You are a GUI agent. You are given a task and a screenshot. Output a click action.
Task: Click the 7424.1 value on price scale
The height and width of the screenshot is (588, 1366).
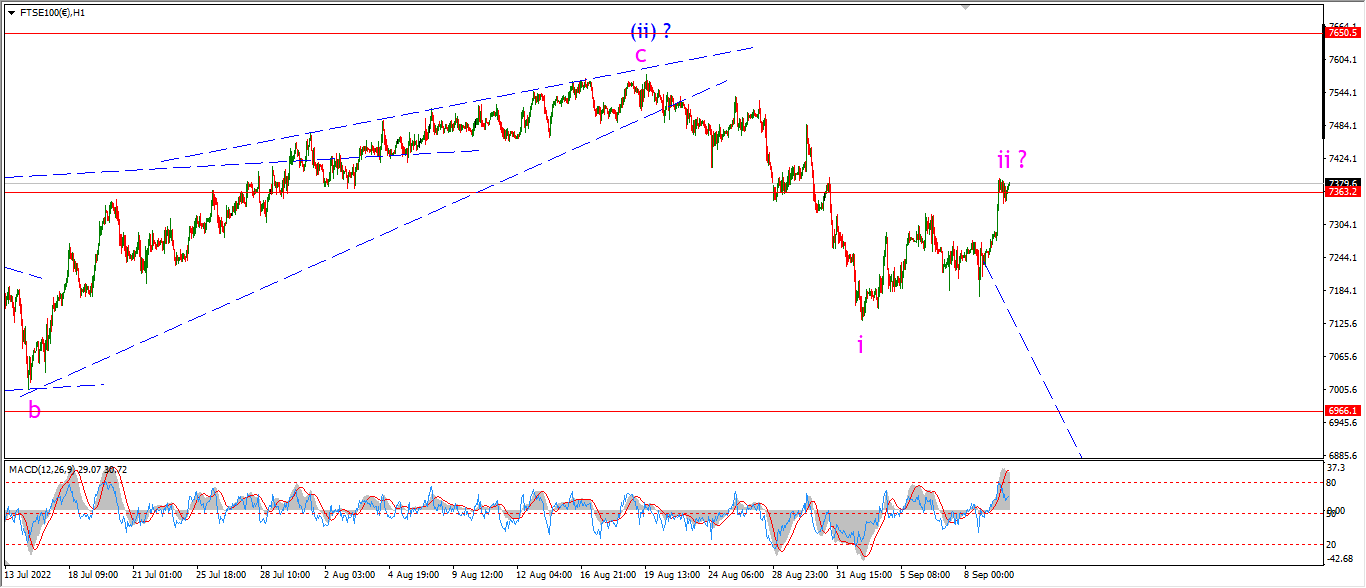click(x=1341, y=158)
